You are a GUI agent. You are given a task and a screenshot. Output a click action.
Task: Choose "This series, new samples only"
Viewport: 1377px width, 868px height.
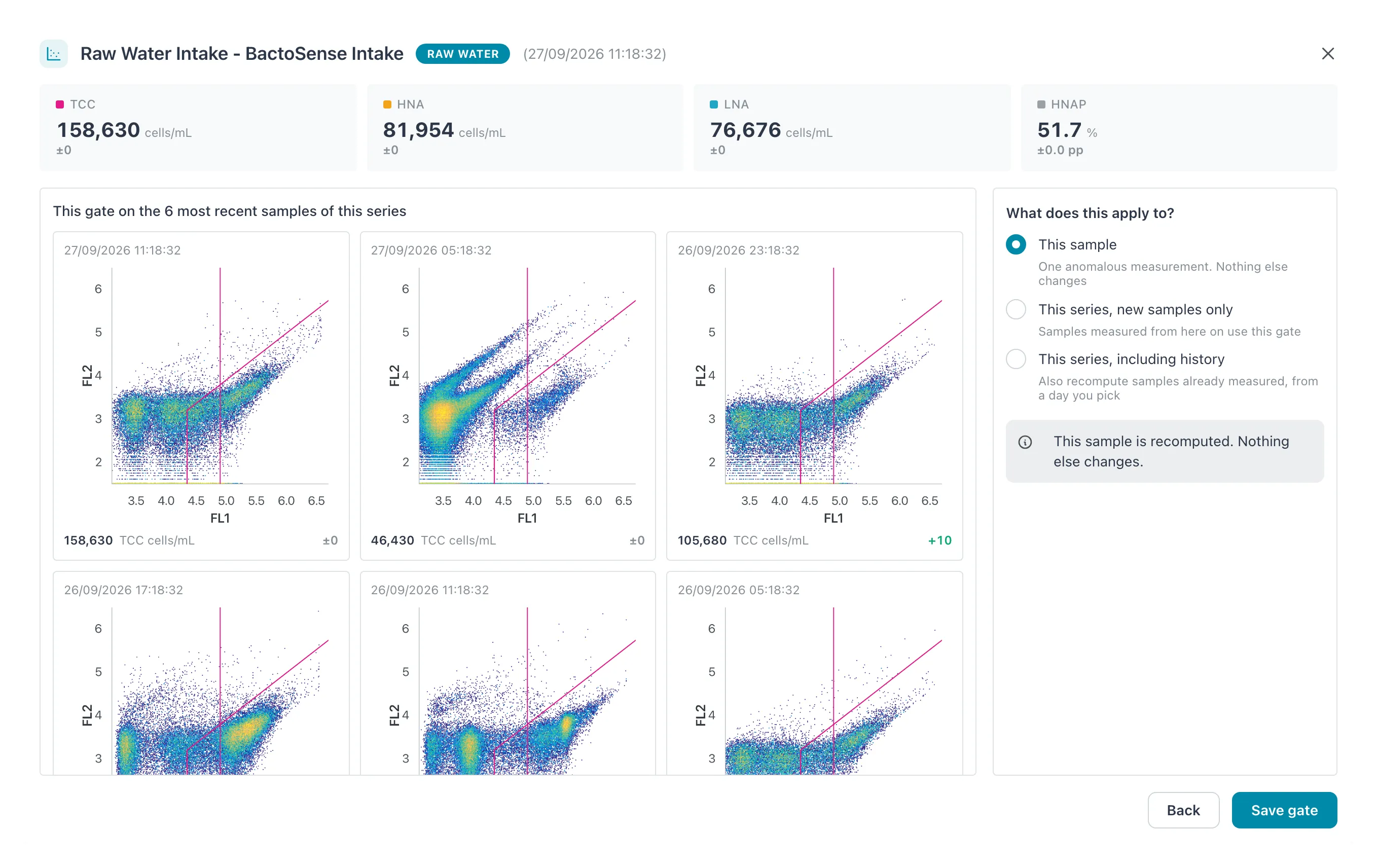pos(1016,309)
